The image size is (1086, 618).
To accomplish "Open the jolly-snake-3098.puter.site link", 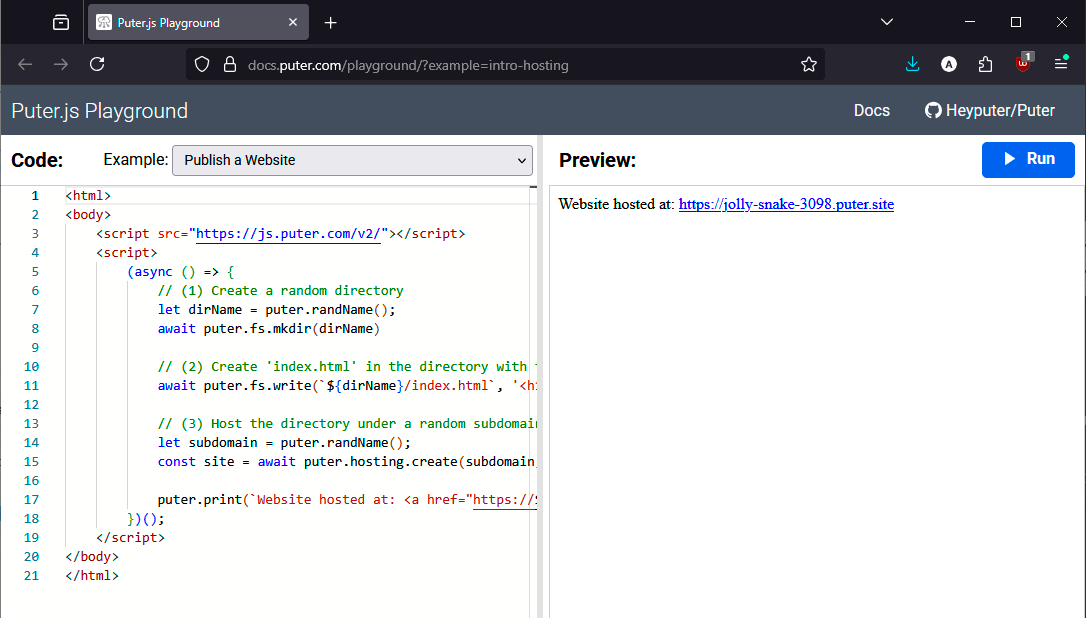I will tap(786, 204).
